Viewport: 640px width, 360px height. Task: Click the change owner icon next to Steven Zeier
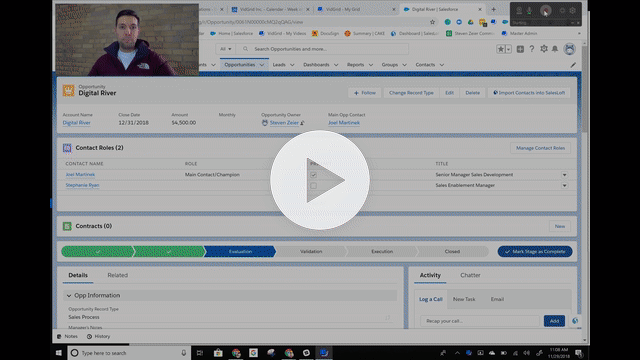(x=302, y=123)
